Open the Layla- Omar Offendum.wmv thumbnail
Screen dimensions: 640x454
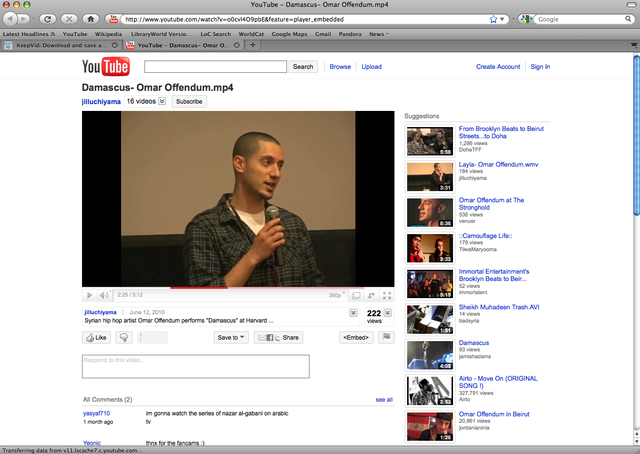tap(430, 177)
